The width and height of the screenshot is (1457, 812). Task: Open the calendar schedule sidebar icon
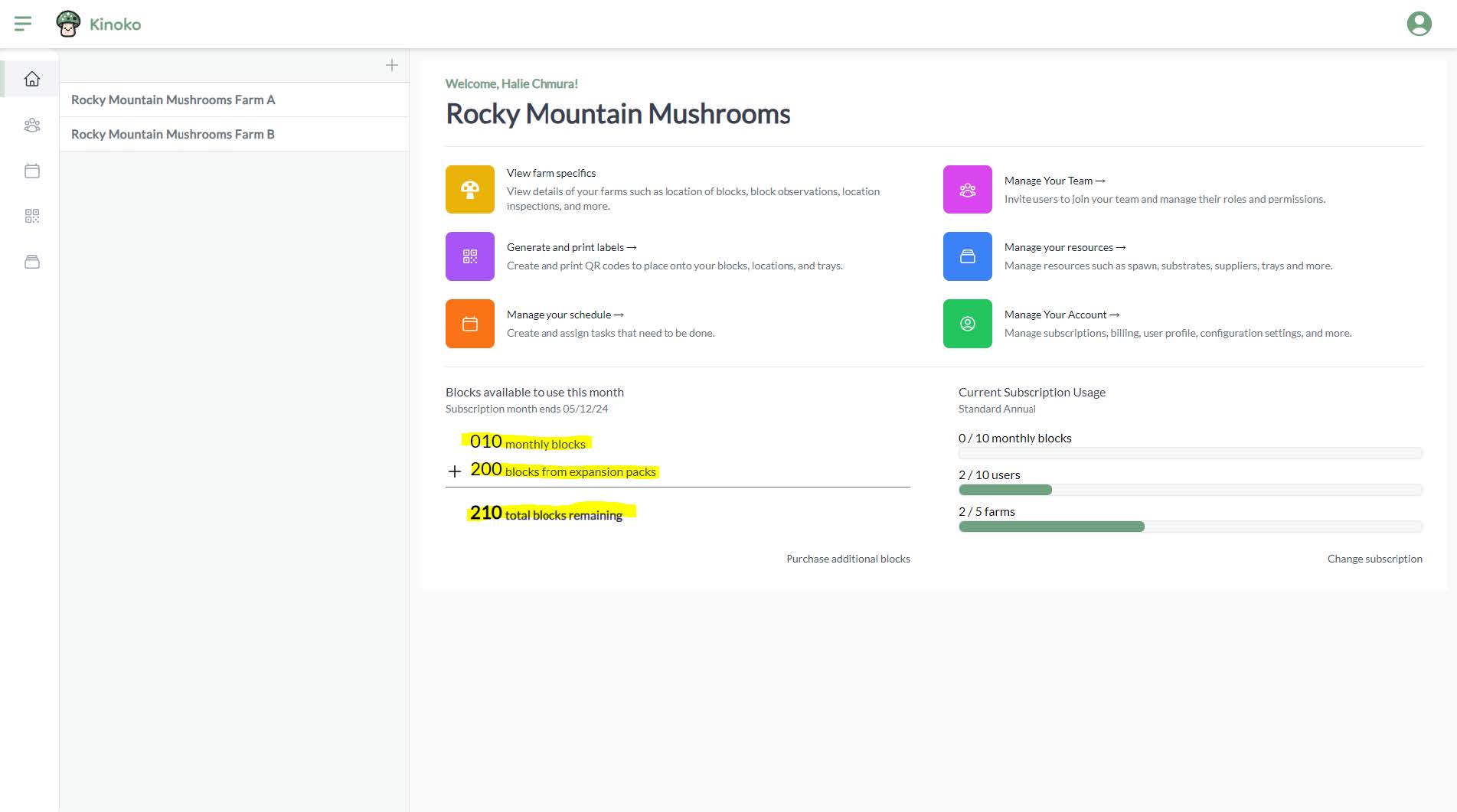(31, 171)
